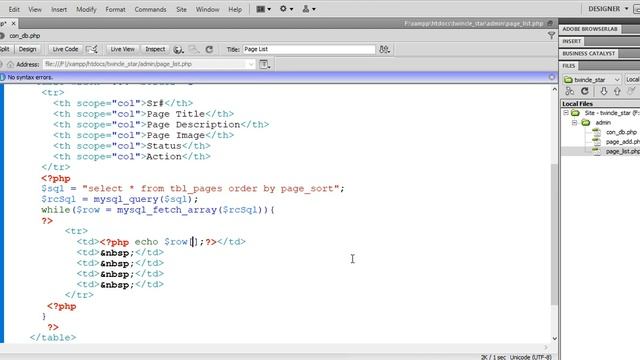This screenshot has height=360, width=640.
Task: Refresh the Files panel list
Action: tap(585, 91)
